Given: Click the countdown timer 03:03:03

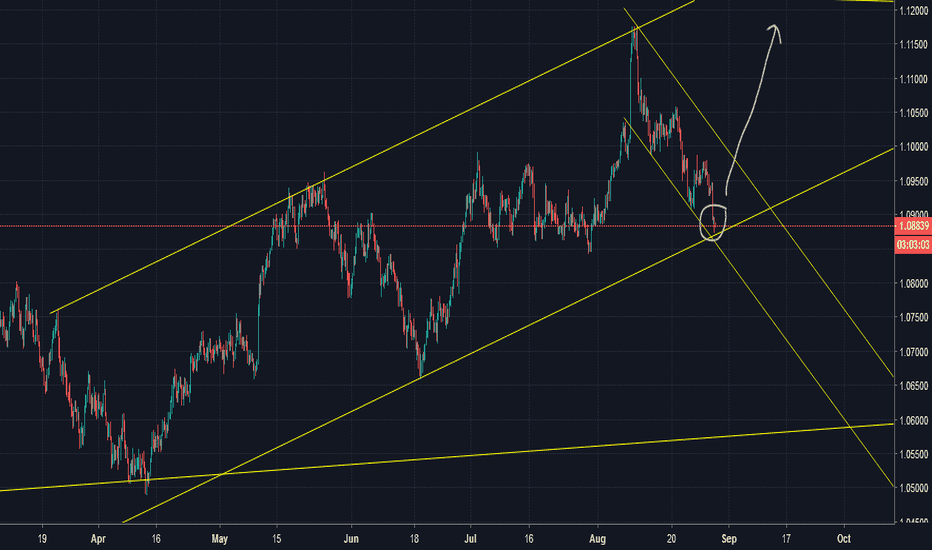Looking at the screenshot, I should pyautogui.click(x=914, y=244).
